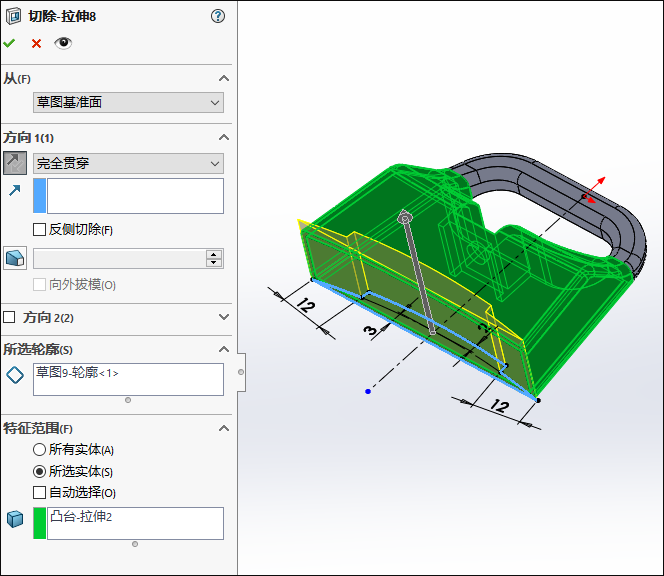Click the contour list resize handle
664x576 pixels.
click(x=128, y=400)
